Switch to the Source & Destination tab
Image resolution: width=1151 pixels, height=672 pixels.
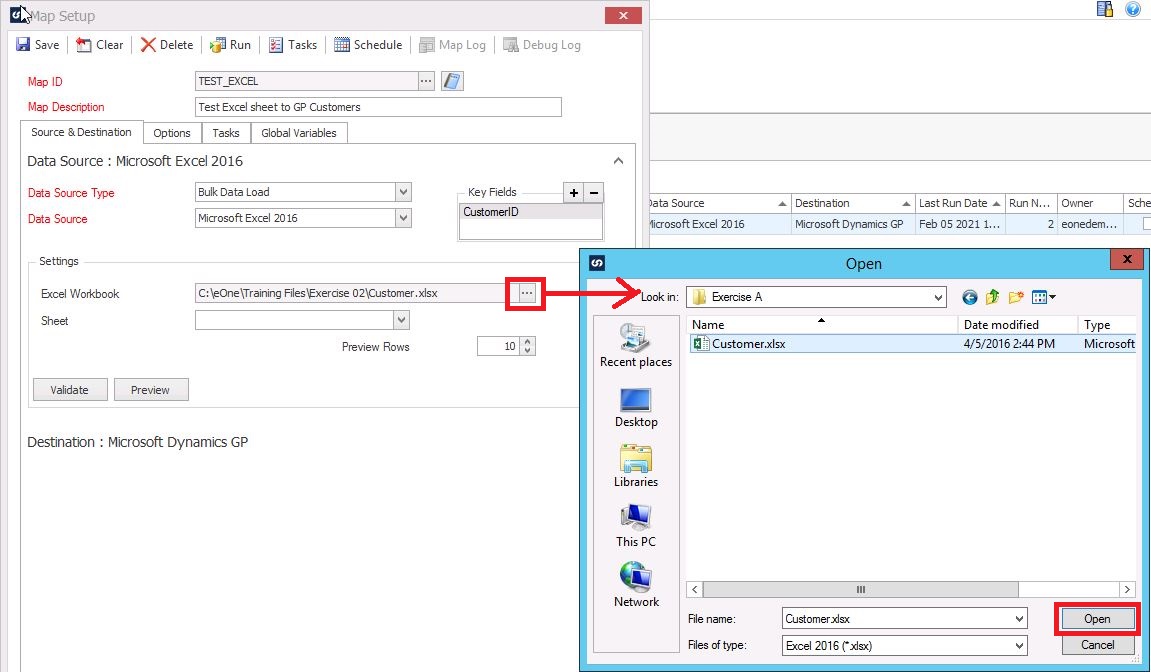[x=81, y=132]
